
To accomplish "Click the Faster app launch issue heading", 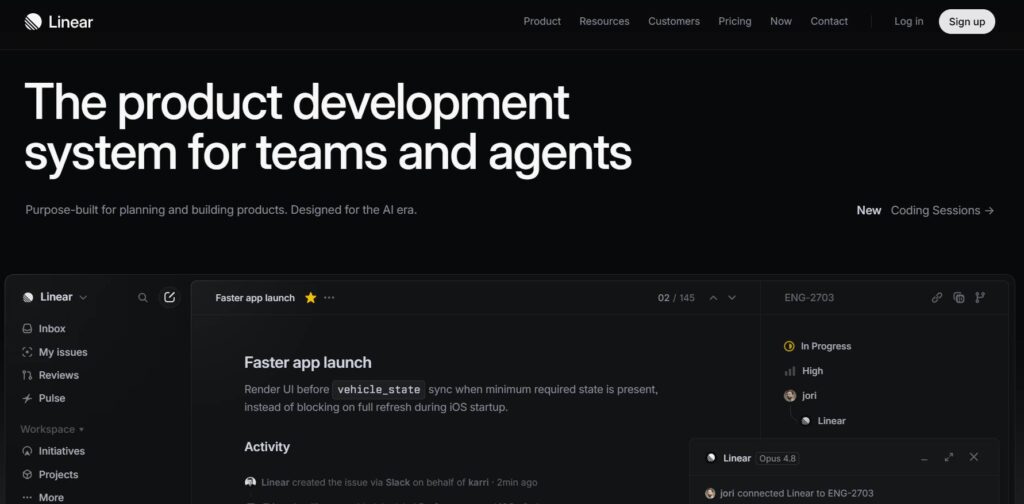I will point(308,362).
